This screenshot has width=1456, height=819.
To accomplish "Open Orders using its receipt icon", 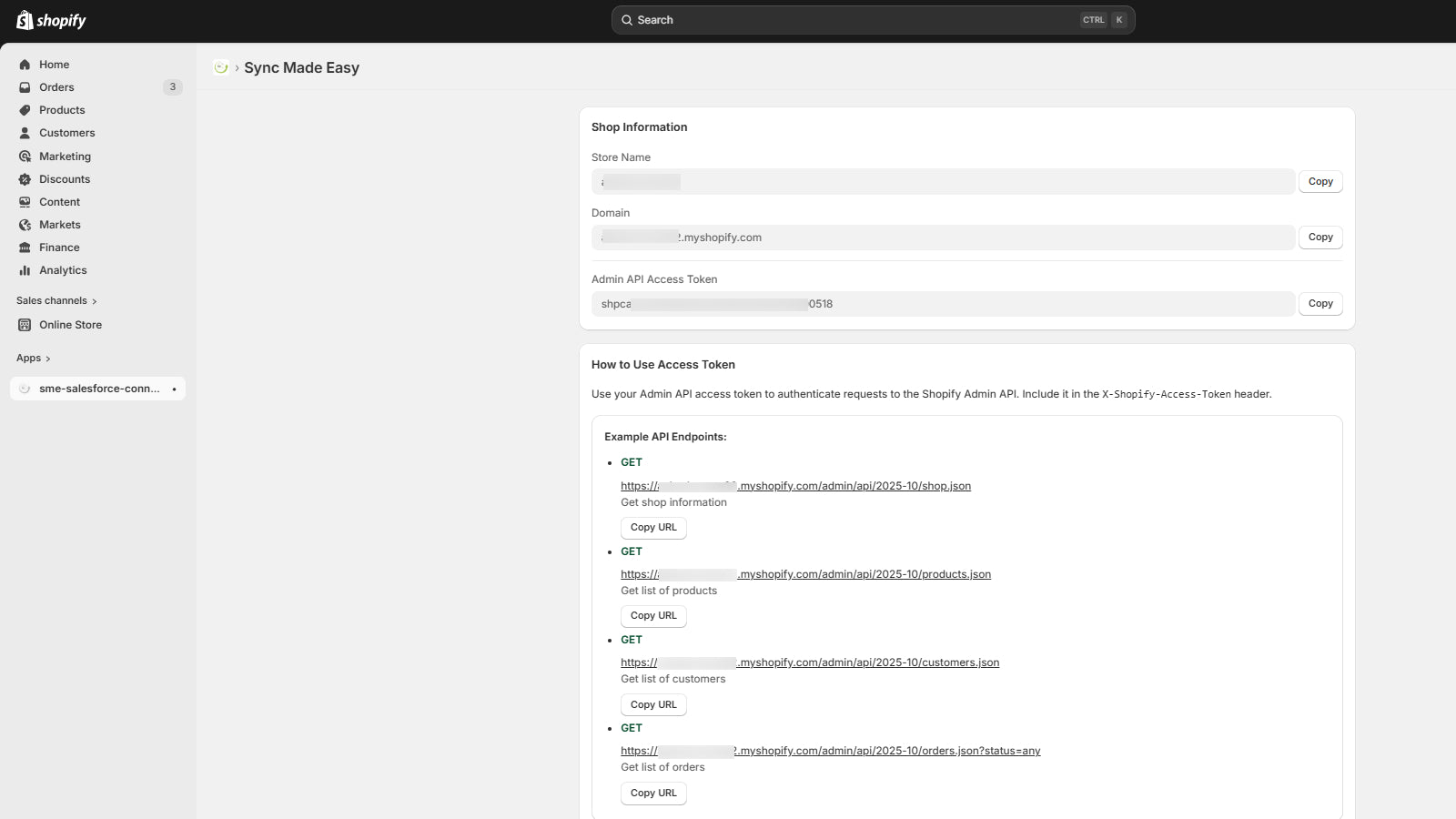I will coord(25,86).
